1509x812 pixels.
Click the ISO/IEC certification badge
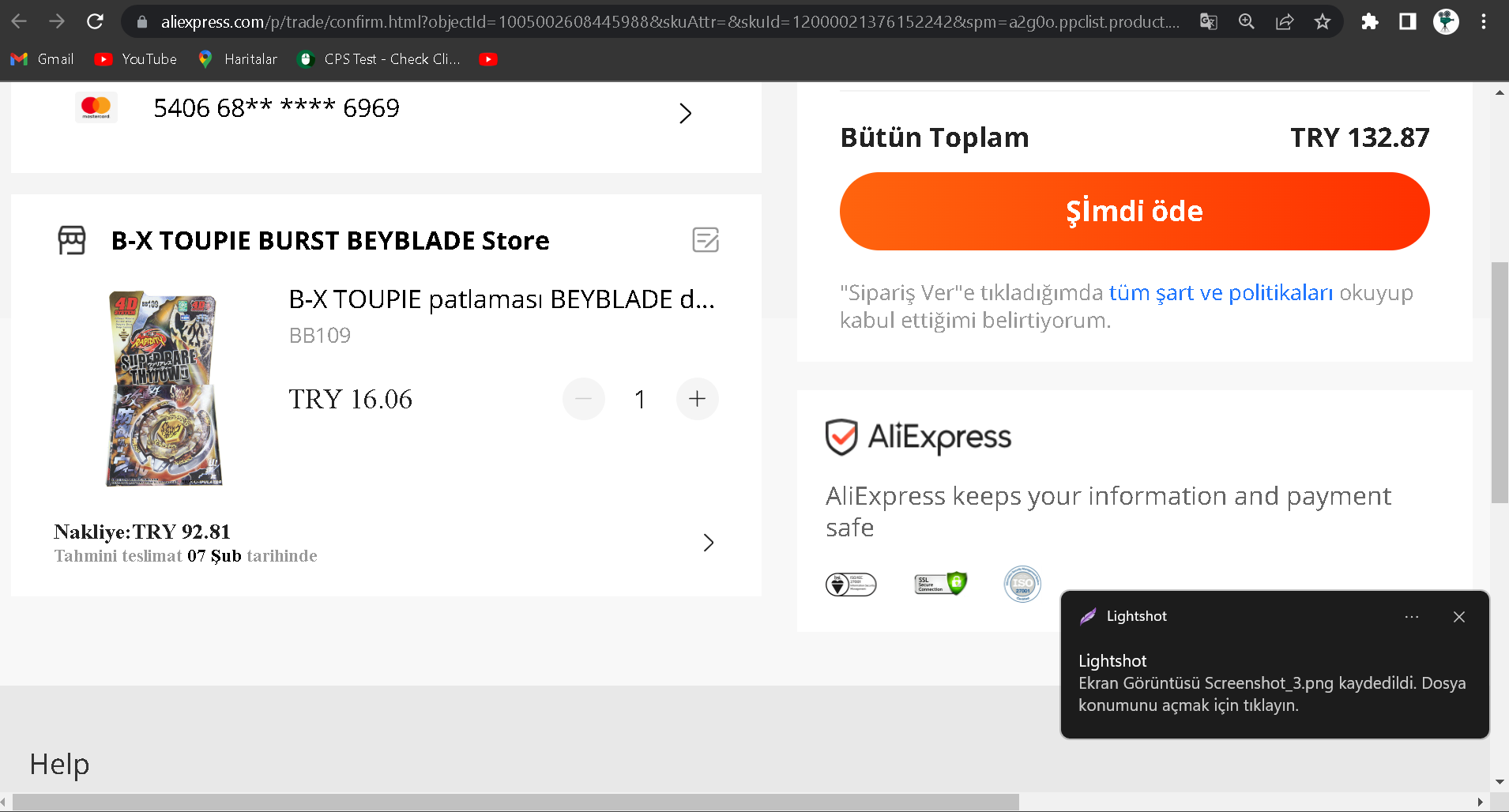pos(851,585)
